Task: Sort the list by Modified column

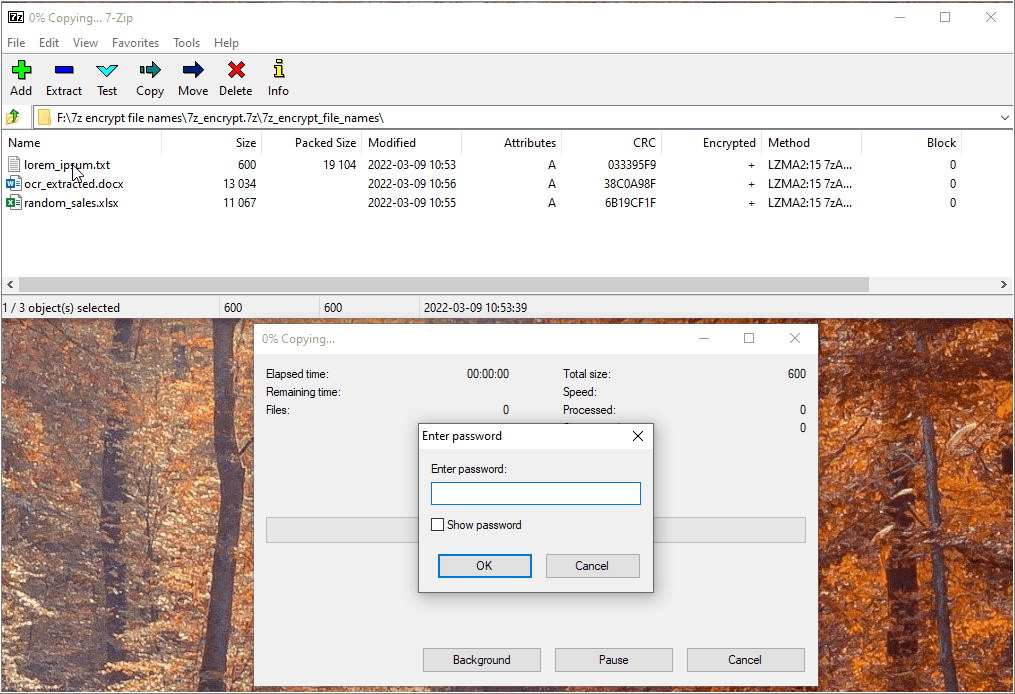Action: [392, 143]
